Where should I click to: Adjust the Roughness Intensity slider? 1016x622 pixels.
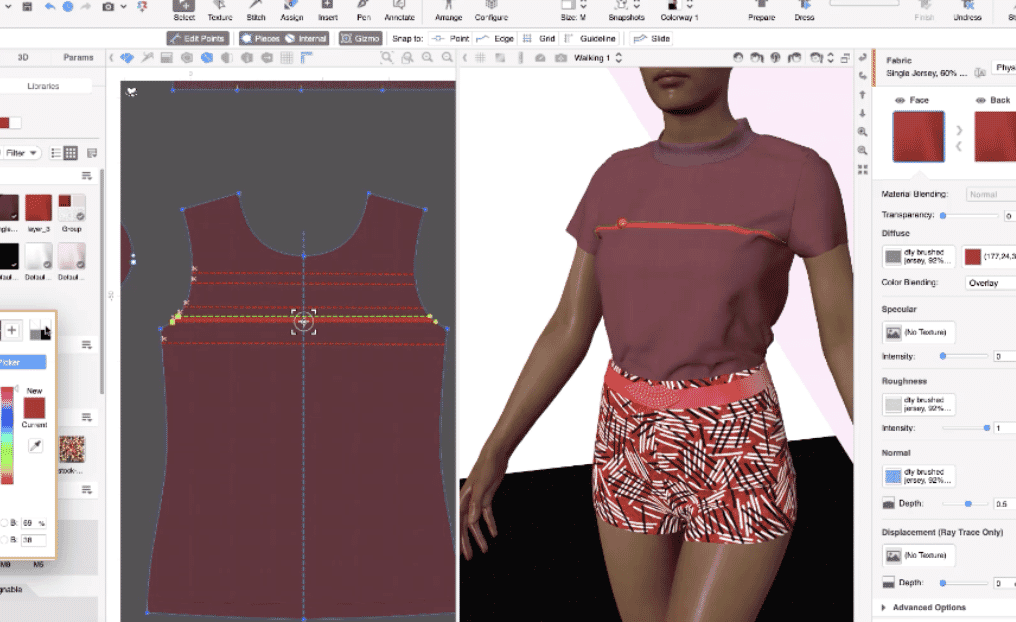(x=987, y=428)
